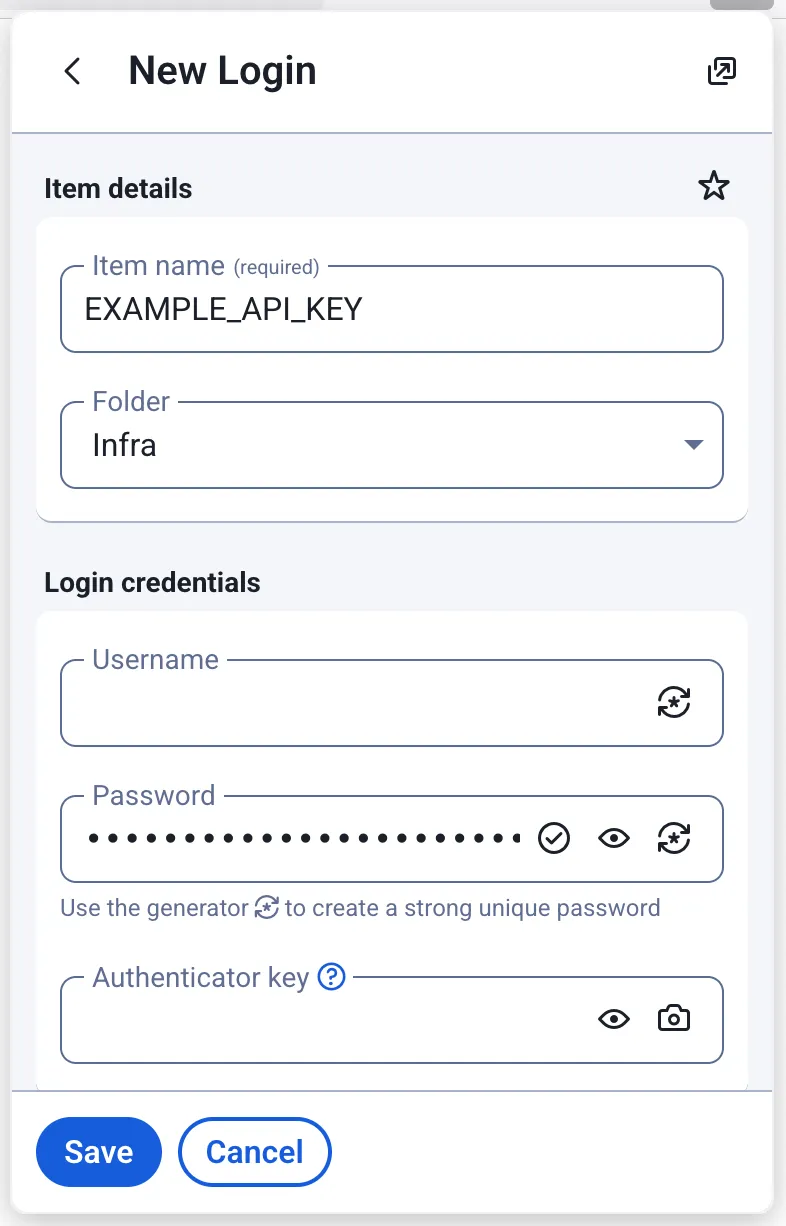
Task: Scan a QR code with the camera icon
Action: pos(673,1019)
